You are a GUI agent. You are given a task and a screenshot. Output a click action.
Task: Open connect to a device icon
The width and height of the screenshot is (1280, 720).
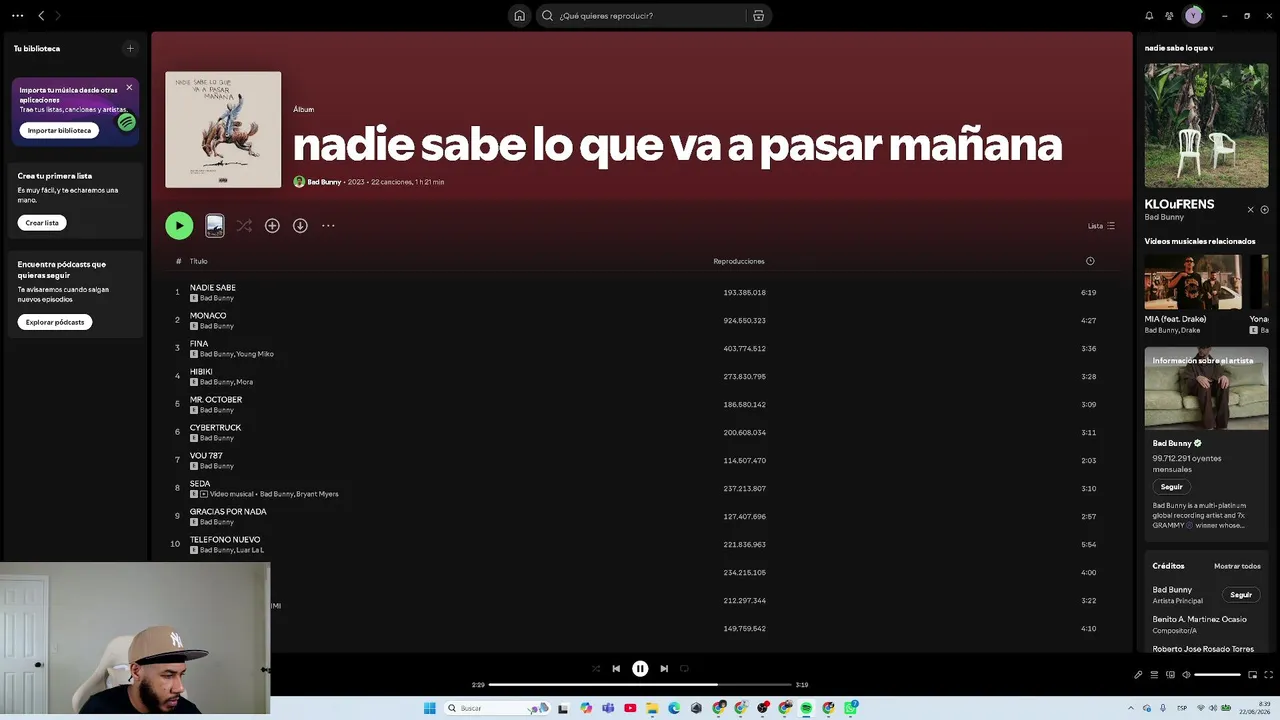tap(1170, 675)
